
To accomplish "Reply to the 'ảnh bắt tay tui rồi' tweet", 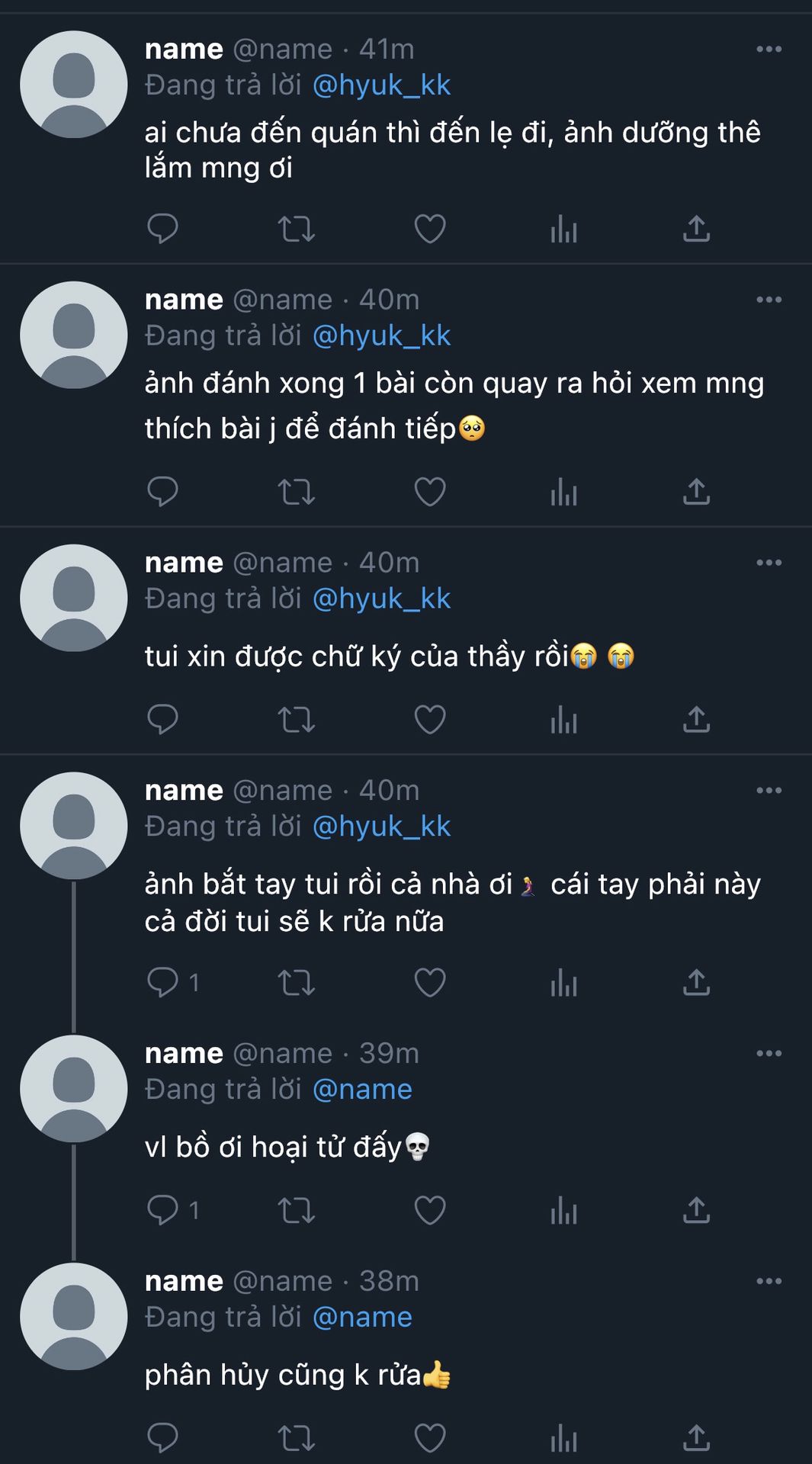I will click(162, 982).
